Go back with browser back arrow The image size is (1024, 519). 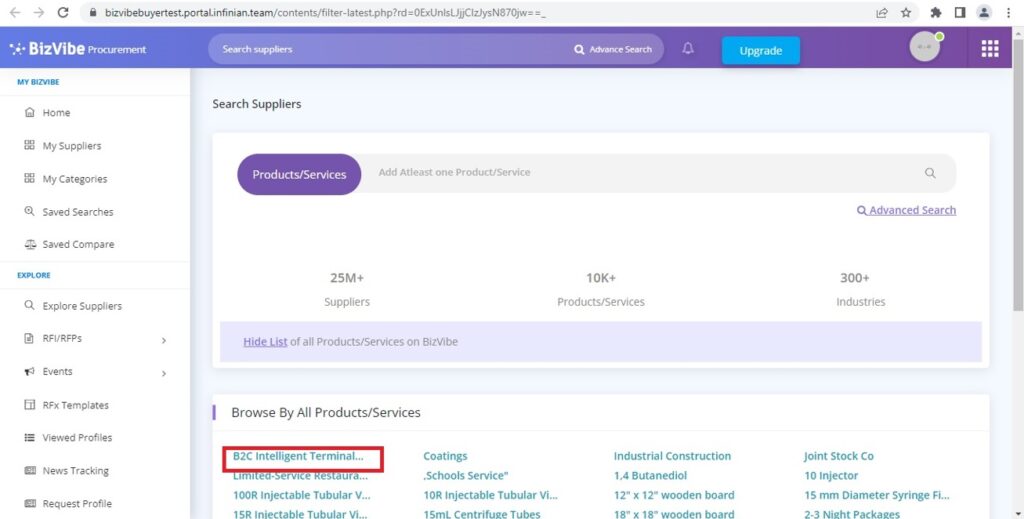point(15,12)
